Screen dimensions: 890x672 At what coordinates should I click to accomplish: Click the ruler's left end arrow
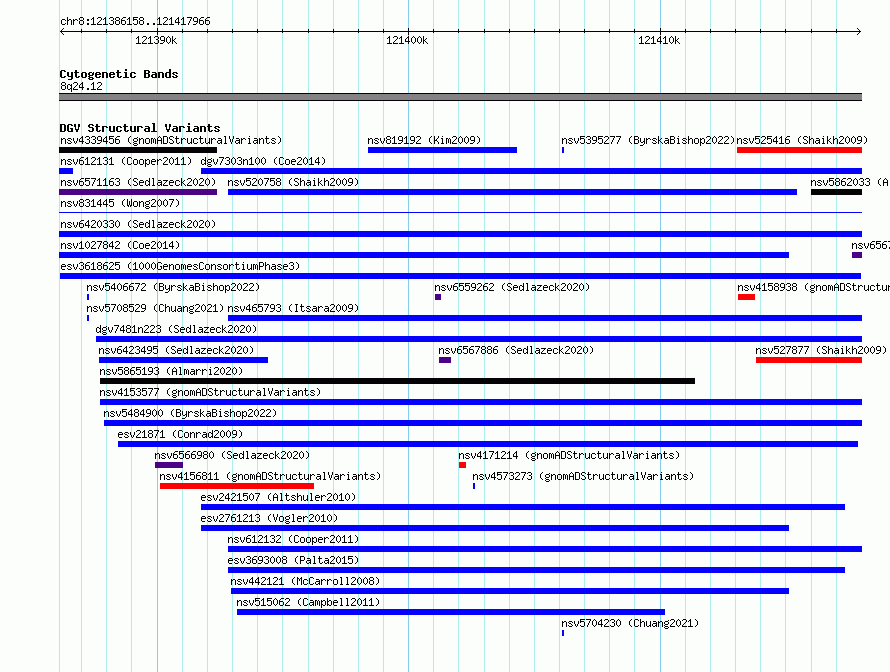click(x=62, y=32)
